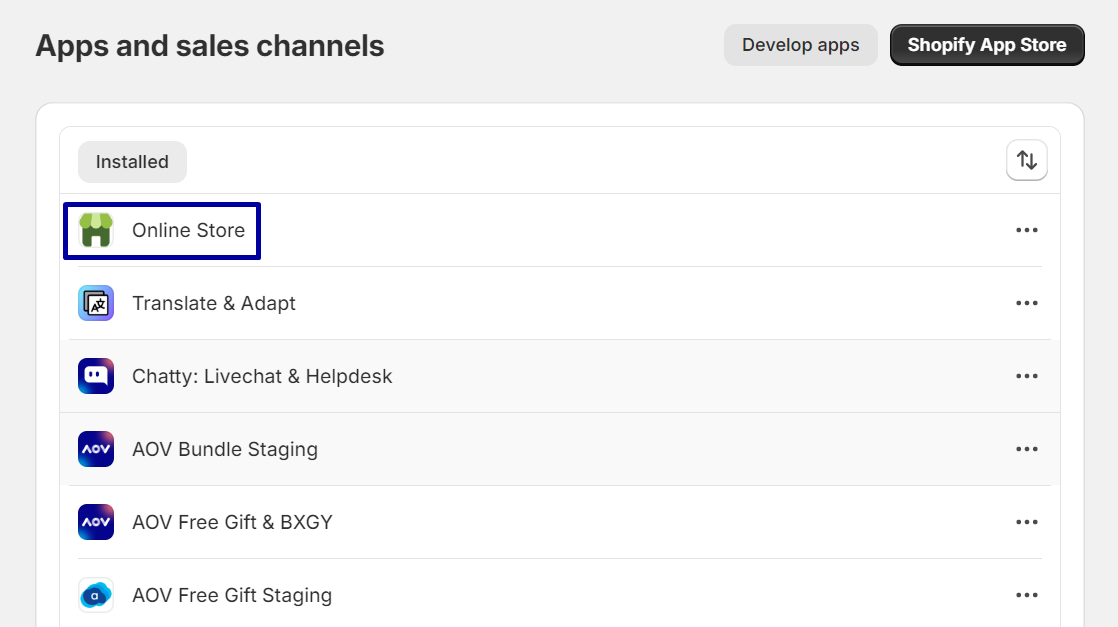This screenshot has width=1118, height=627.
Task: Click the AOV Free Gift Staging icon
Action: (96, 595)
